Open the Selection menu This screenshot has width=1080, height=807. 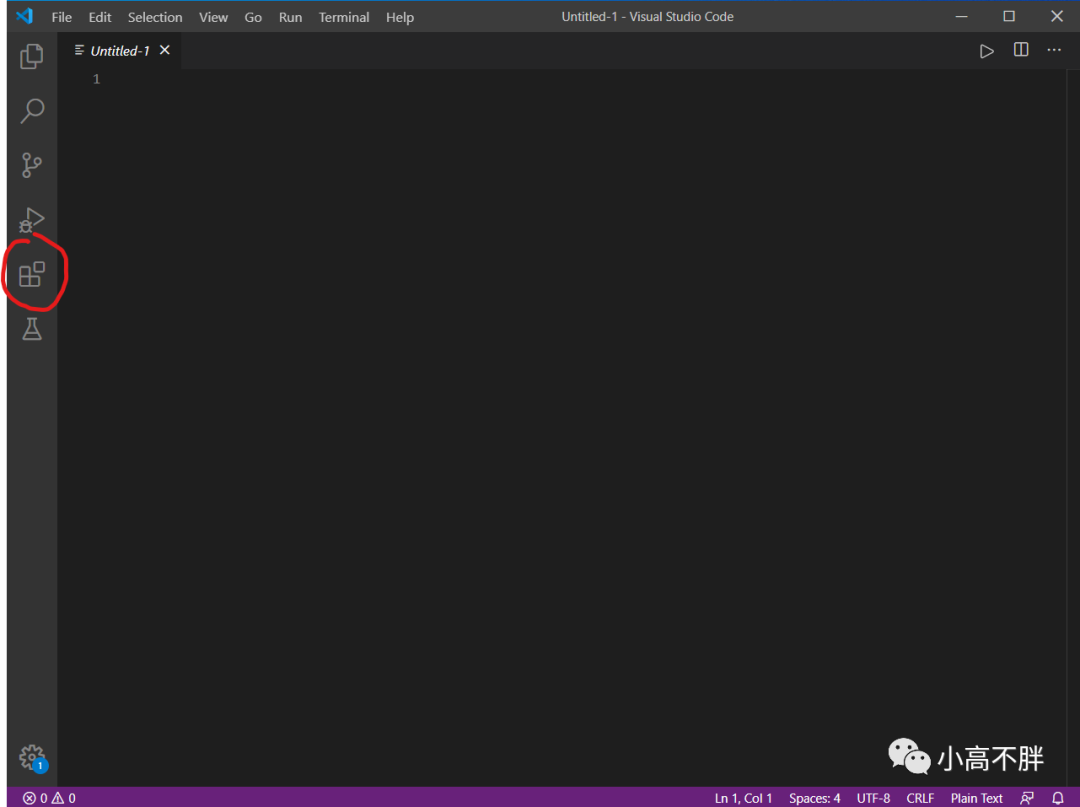tap(155, 17)
